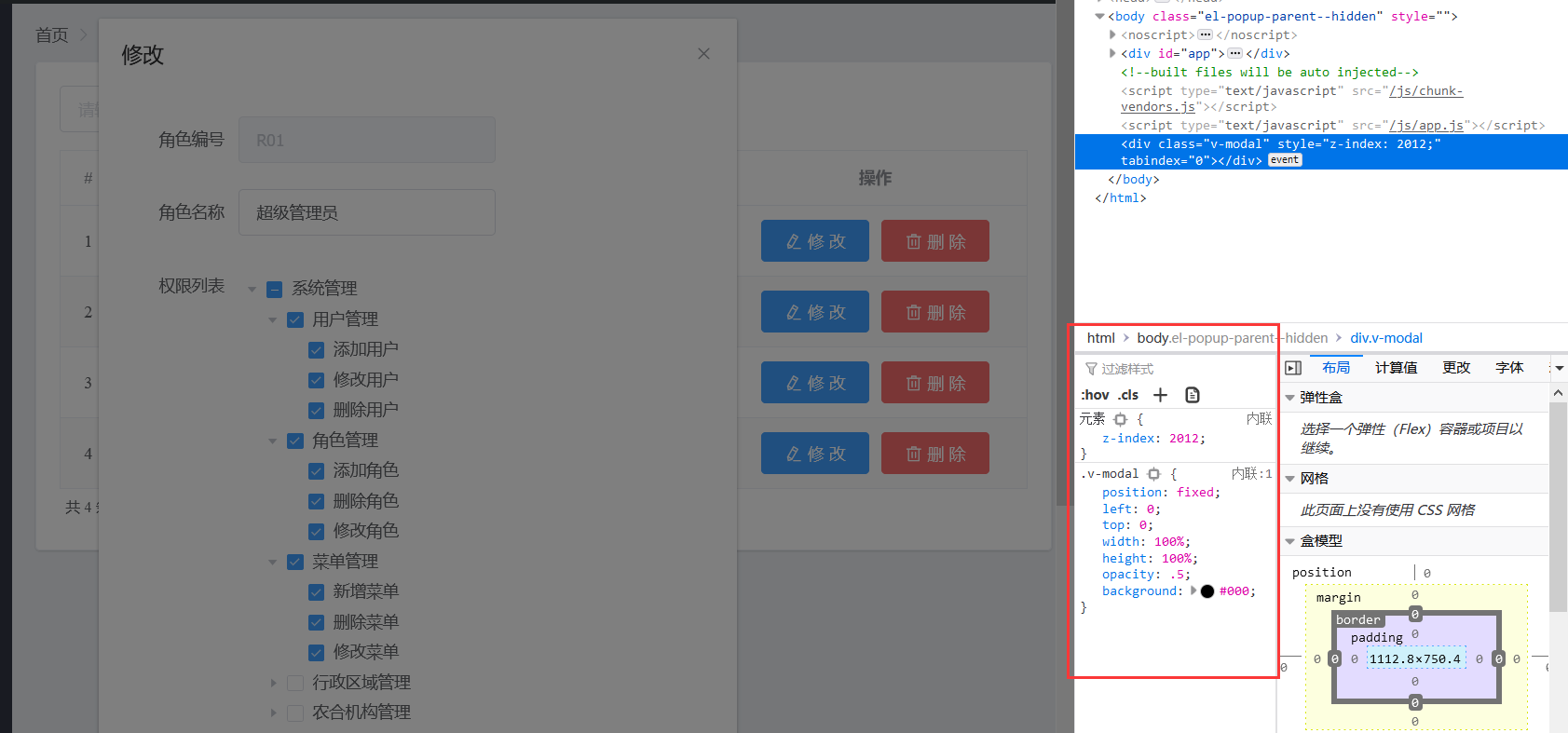Click the selector highlighter icon next to 元素
Image resolution: width=1568 pixels, height=733 pixels.
click(x=1120, y=419)
